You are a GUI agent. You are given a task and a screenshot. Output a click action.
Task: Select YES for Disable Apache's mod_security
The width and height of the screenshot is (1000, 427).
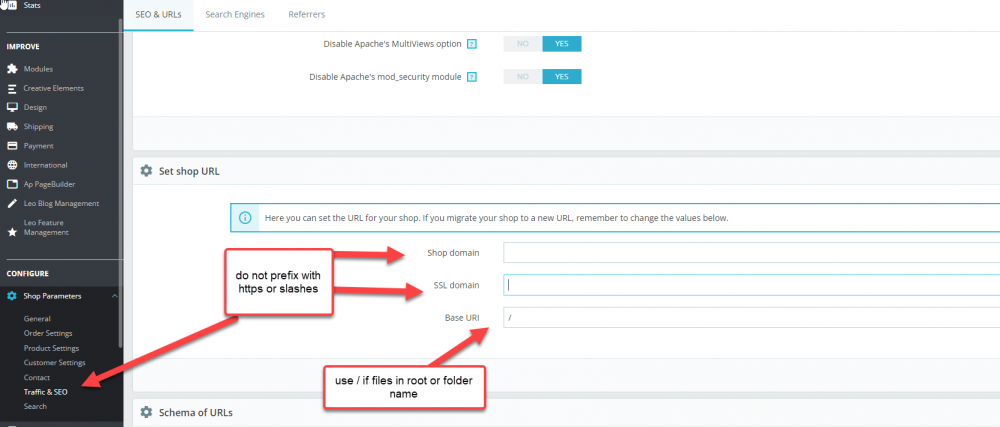[562, 76]
